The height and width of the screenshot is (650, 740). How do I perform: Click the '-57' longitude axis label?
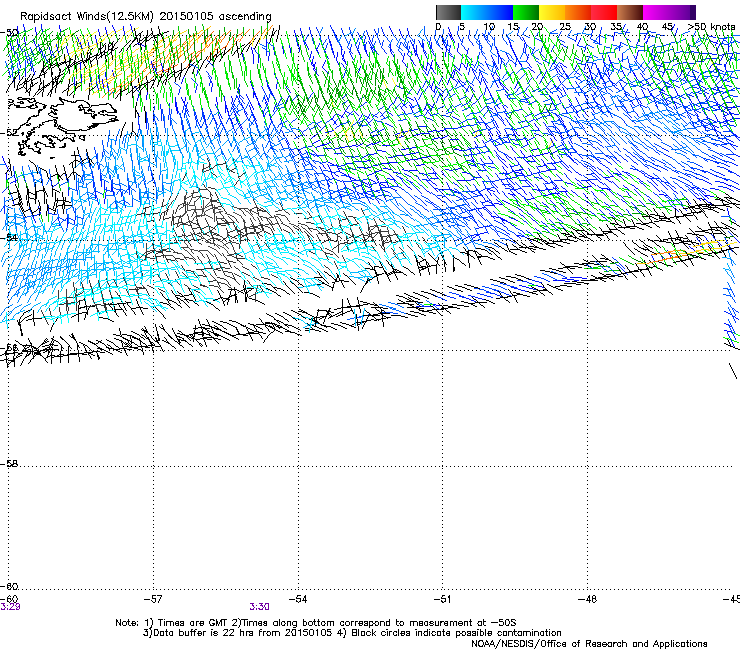coord(153,599)
